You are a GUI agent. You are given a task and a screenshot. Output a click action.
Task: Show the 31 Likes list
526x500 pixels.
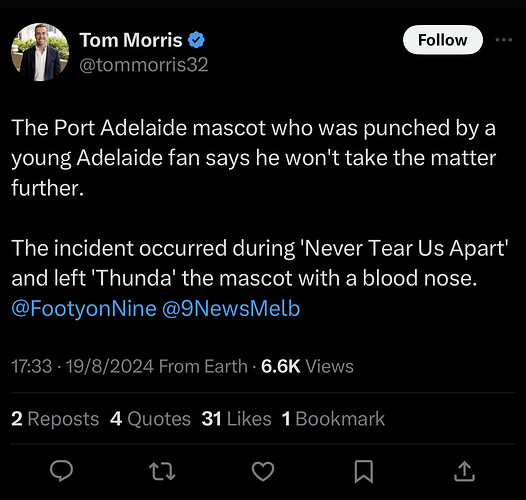(x=236, y=419)
